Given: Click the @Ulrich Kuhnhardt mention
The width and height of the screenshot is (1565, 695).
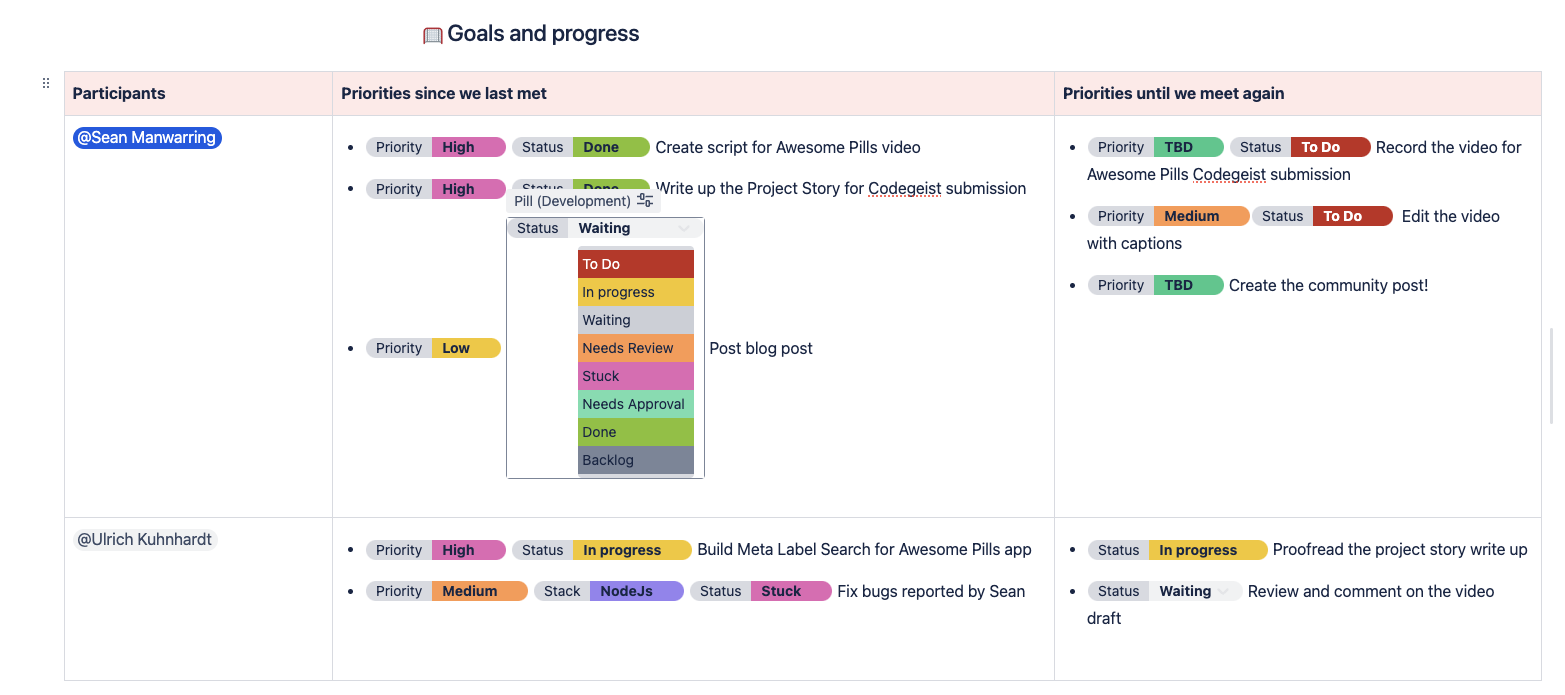Looking at the screenshot, I should click(145, 539).
